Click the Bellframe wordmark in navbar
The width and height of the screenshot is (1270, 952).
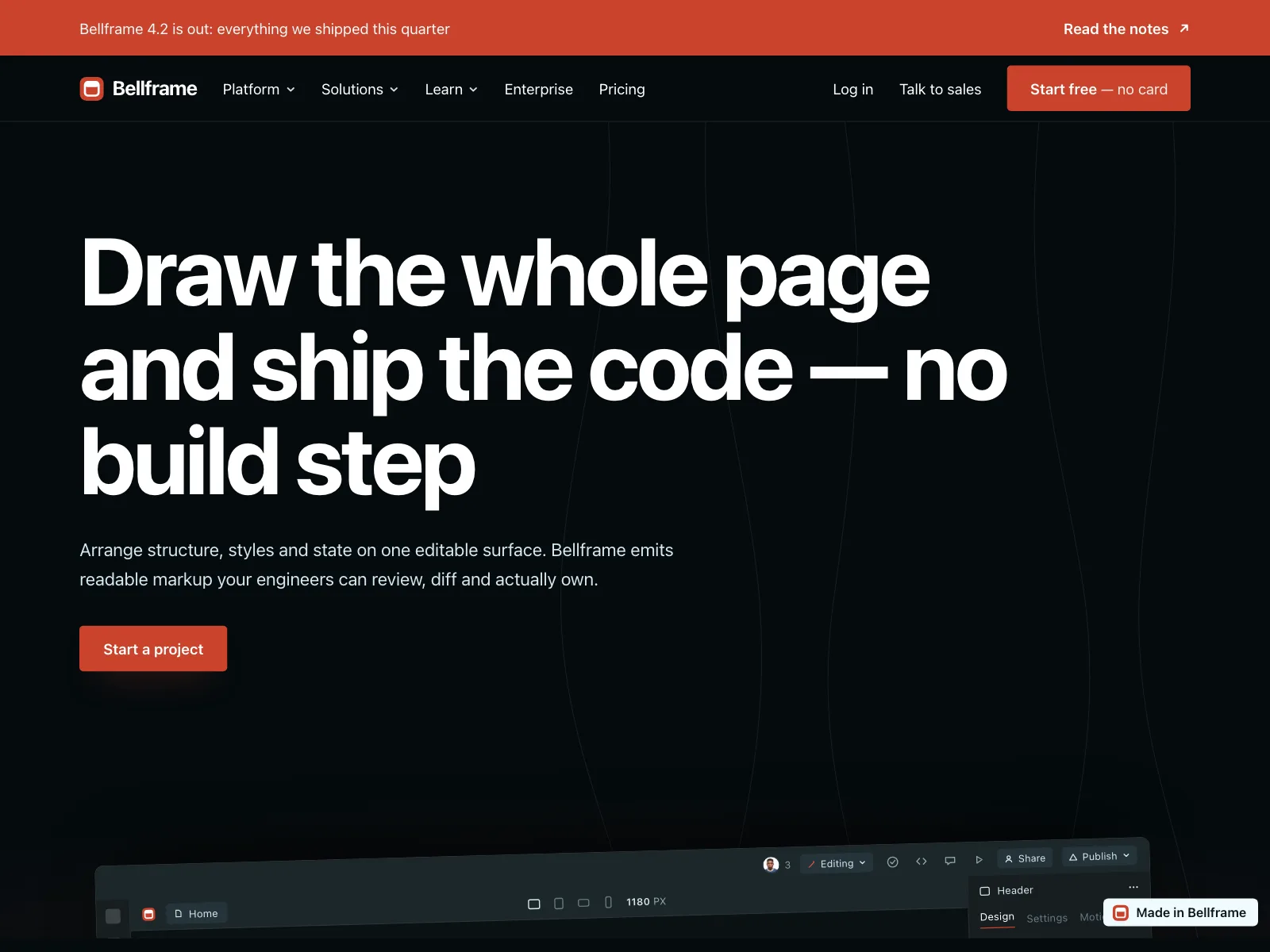coord(155,89)
